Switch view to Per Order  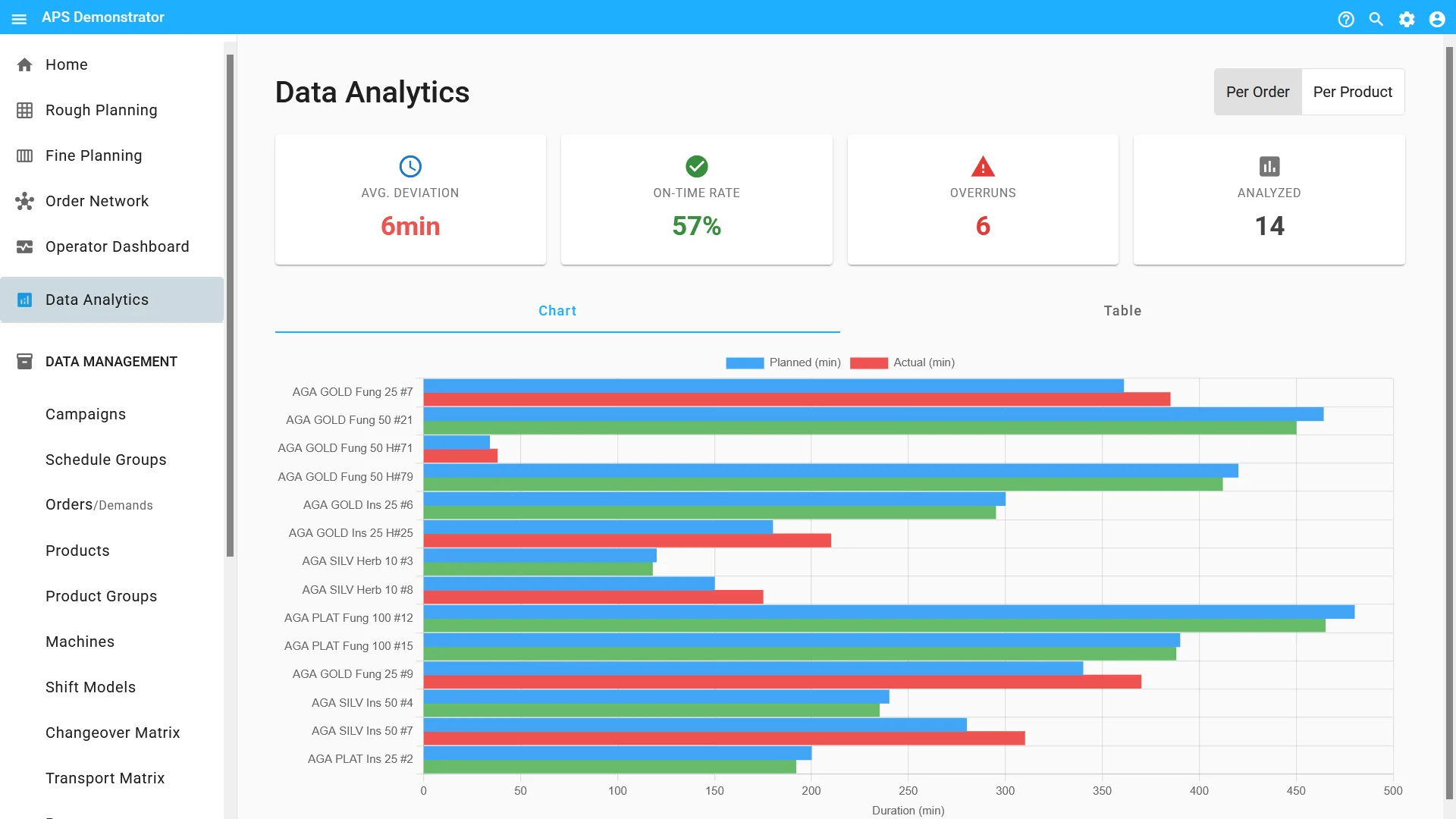pos(1257,92)
